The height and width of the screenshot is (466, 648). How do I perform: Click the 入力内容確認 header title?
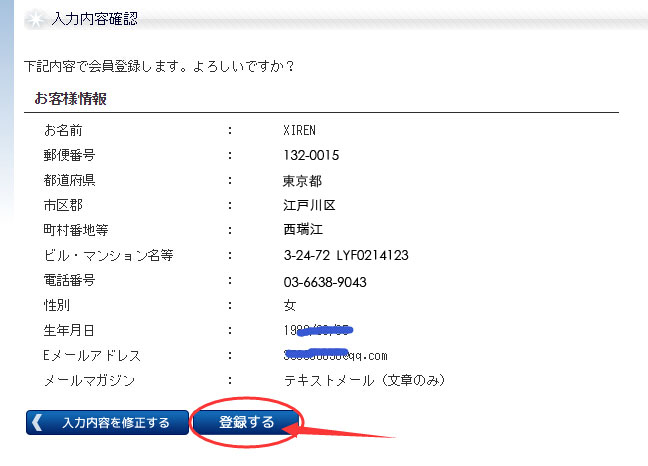tap(95, 19)
